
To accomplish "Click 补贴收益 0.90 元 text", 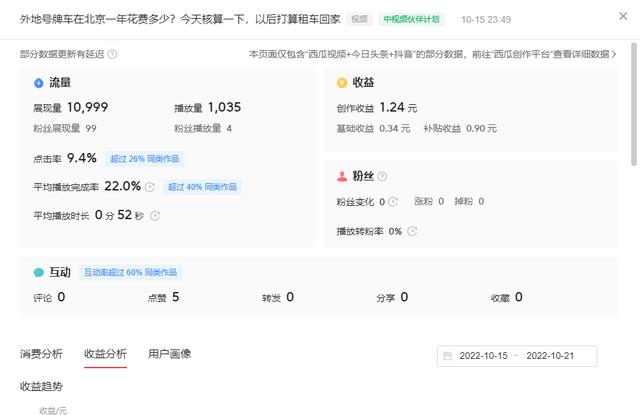I will point(460,129).
